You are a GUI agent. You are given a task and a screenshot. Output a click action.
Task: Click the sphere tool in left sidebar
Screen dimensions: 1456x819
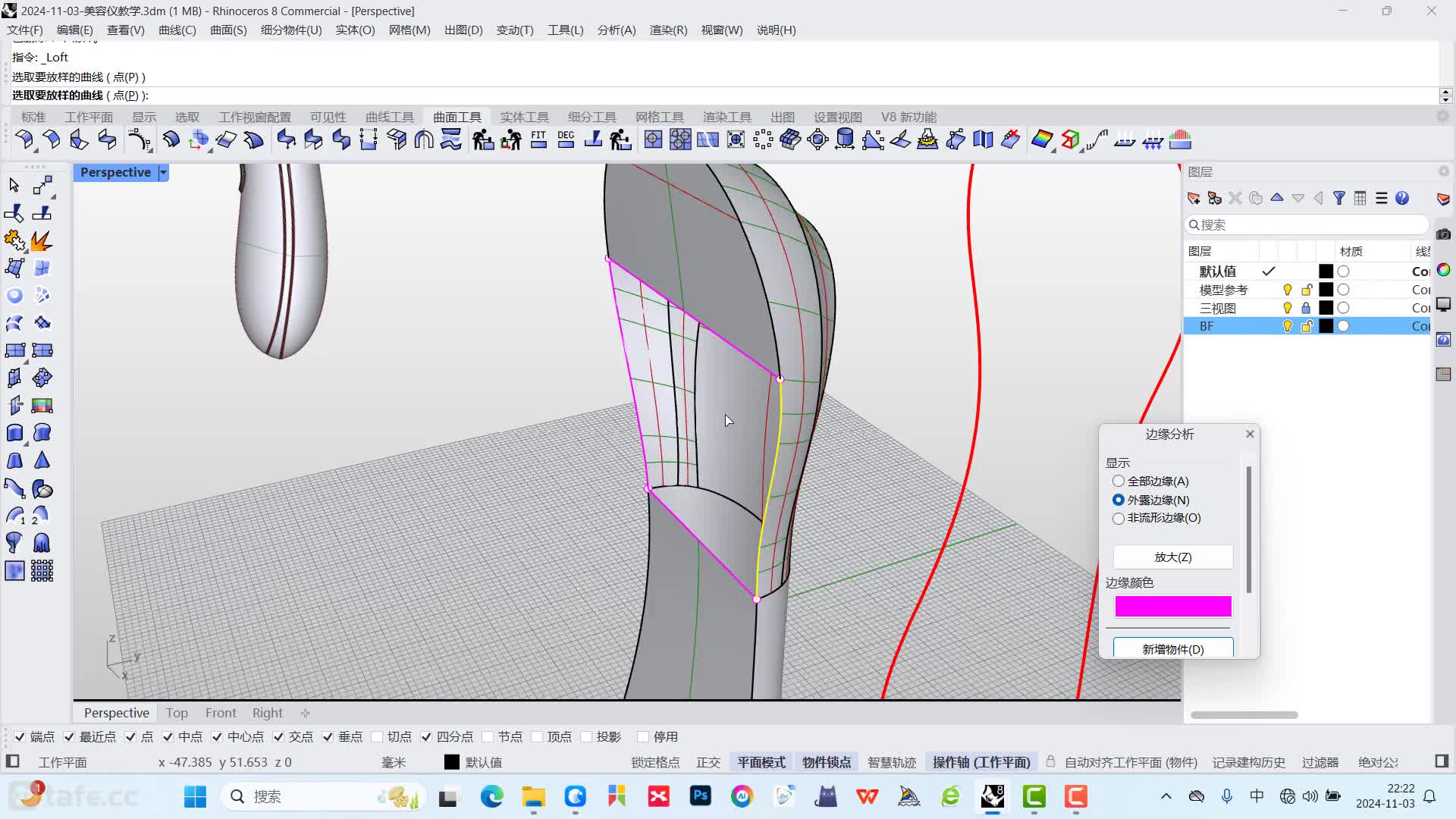14,296
